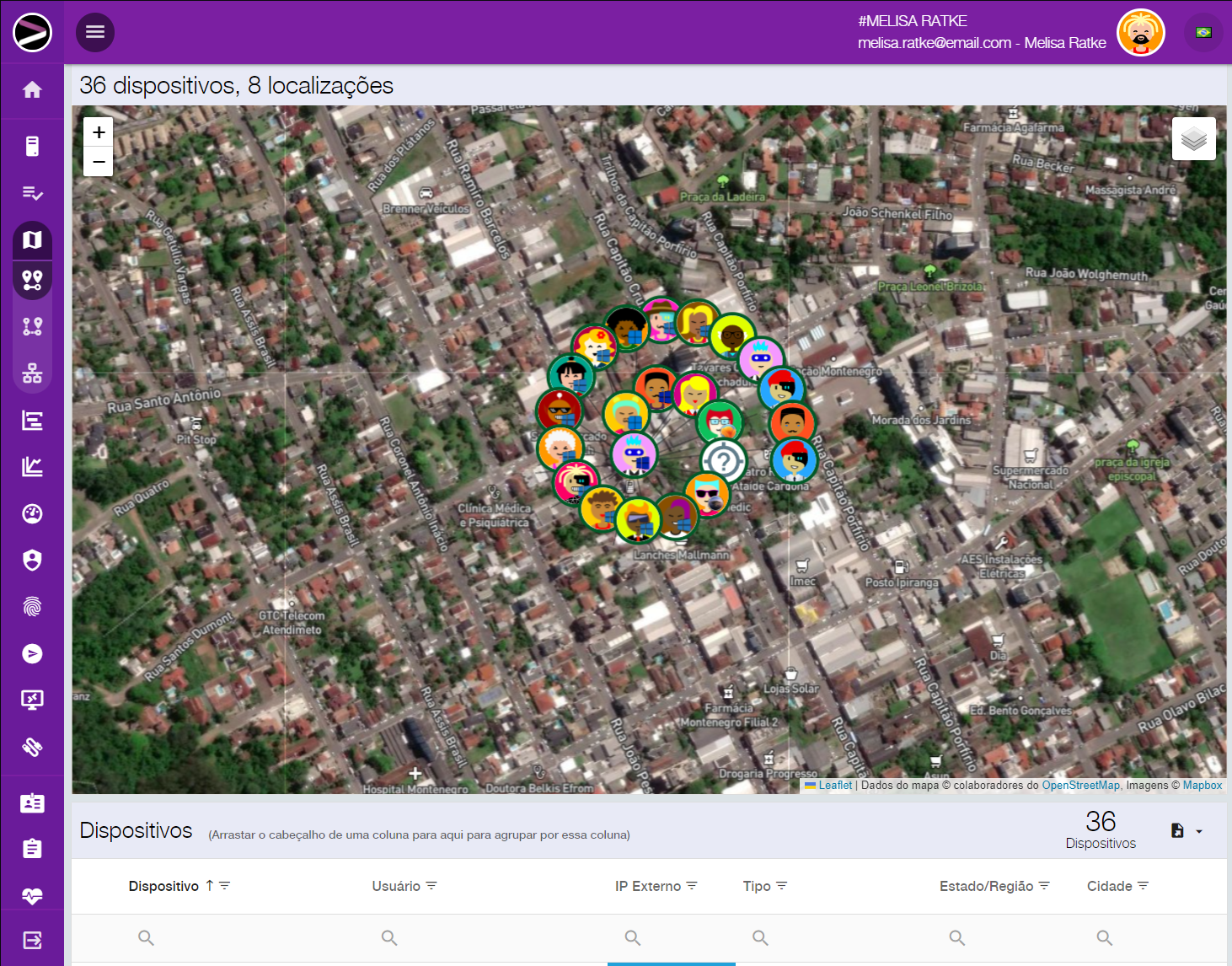1232x966 pixels.
Task: Open filter menu for Usuário column
Action: pos(431,886)
